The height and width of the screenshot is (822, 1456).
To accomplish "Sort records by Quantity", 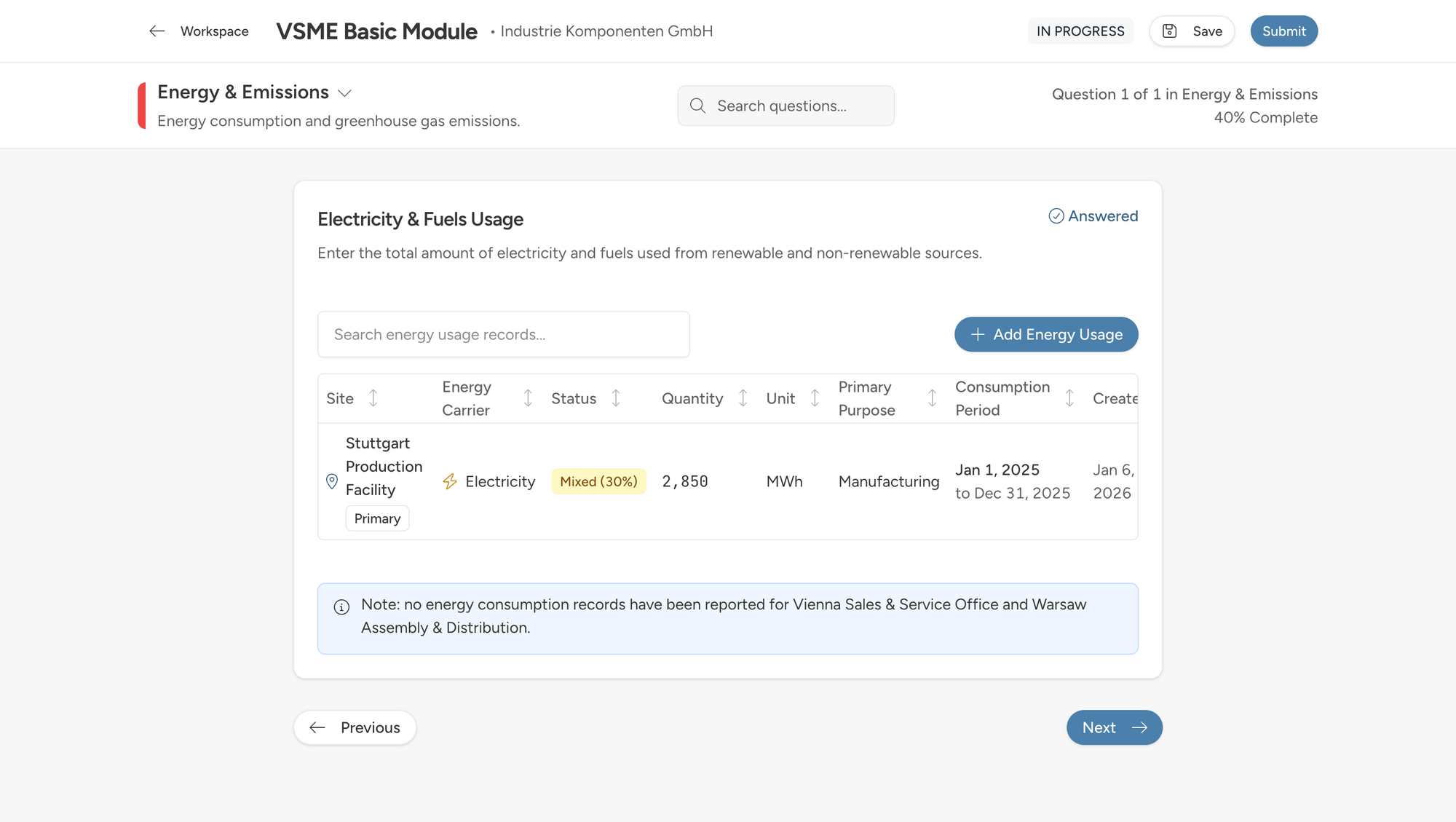I will (x=743, y=398).
